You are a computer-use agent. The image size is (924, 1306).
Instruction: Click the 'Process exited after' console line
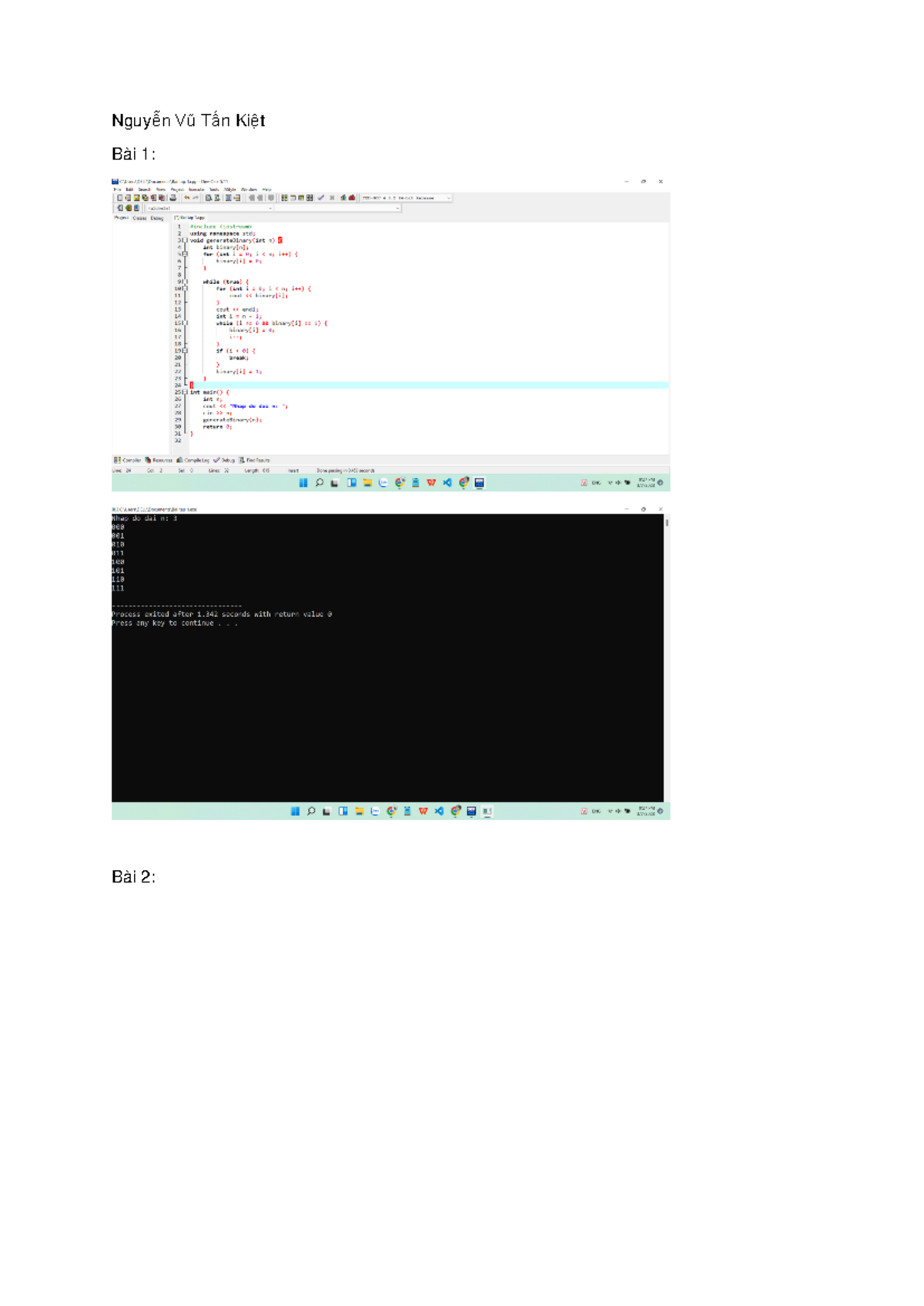pyautogui.click(x=222, y=614)
